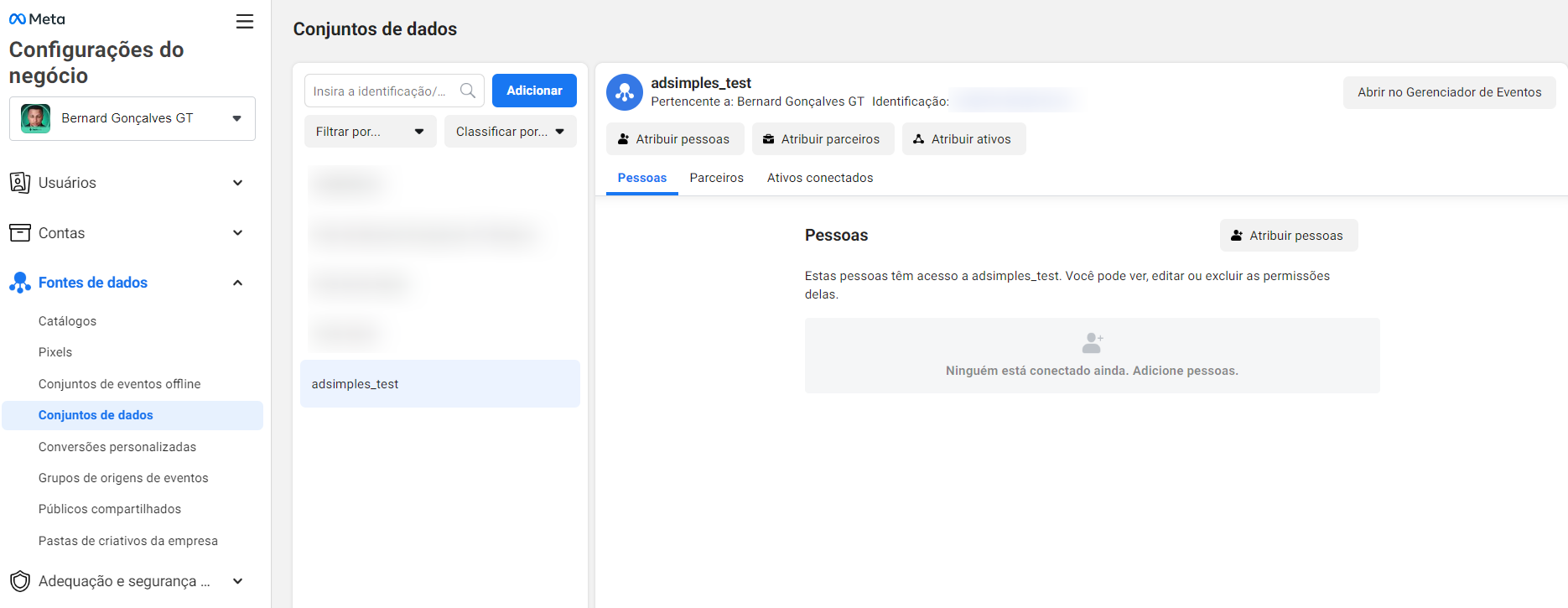
Task: Click the Meta logo
Action: [x=37, y=19]
